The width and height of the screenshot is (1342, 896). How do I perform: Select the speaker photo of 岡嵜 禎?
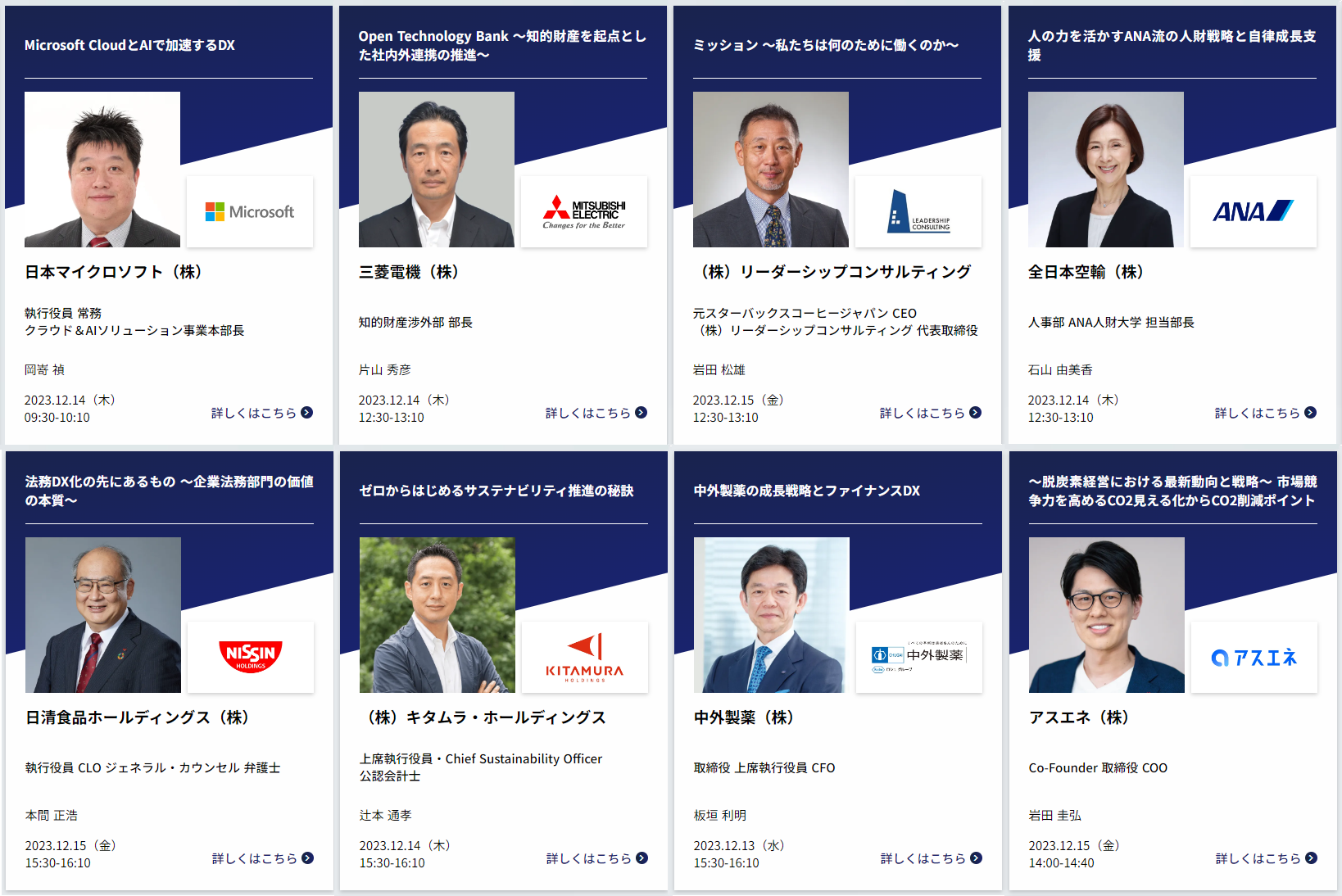(102, 170)
